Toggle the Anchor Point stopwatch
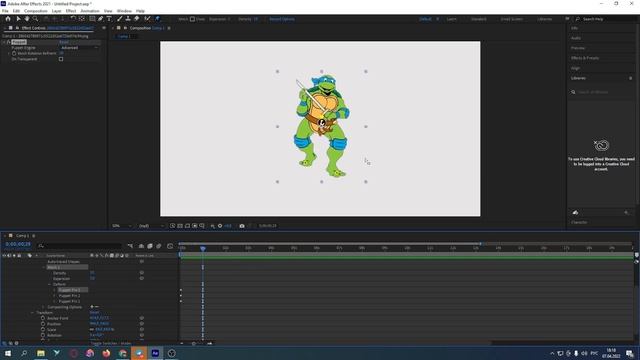The image size is (640, 360). [43, 318]
